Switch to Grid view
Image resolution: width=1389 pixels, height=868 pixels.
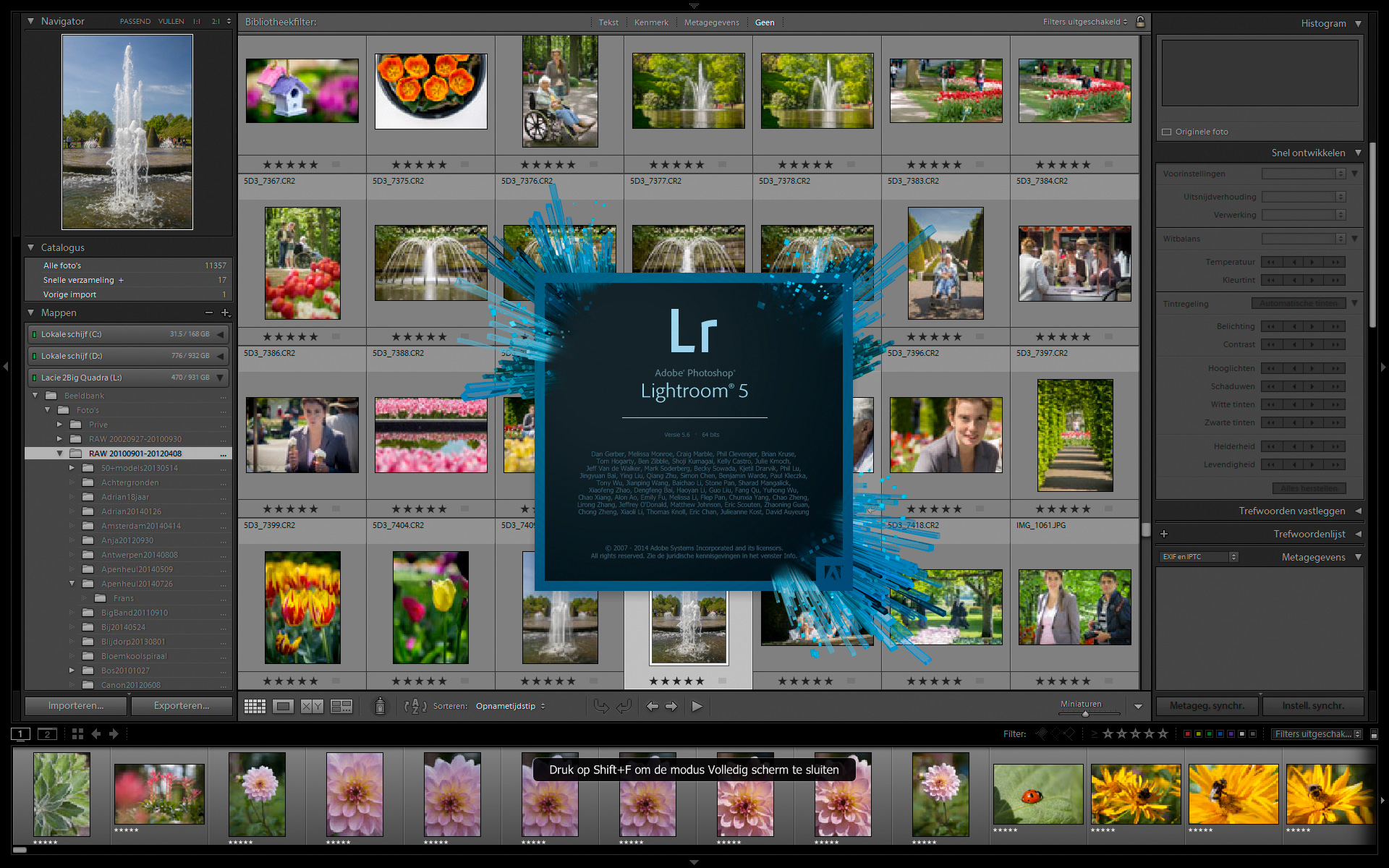pyautogui.click(x=255, y=706)
